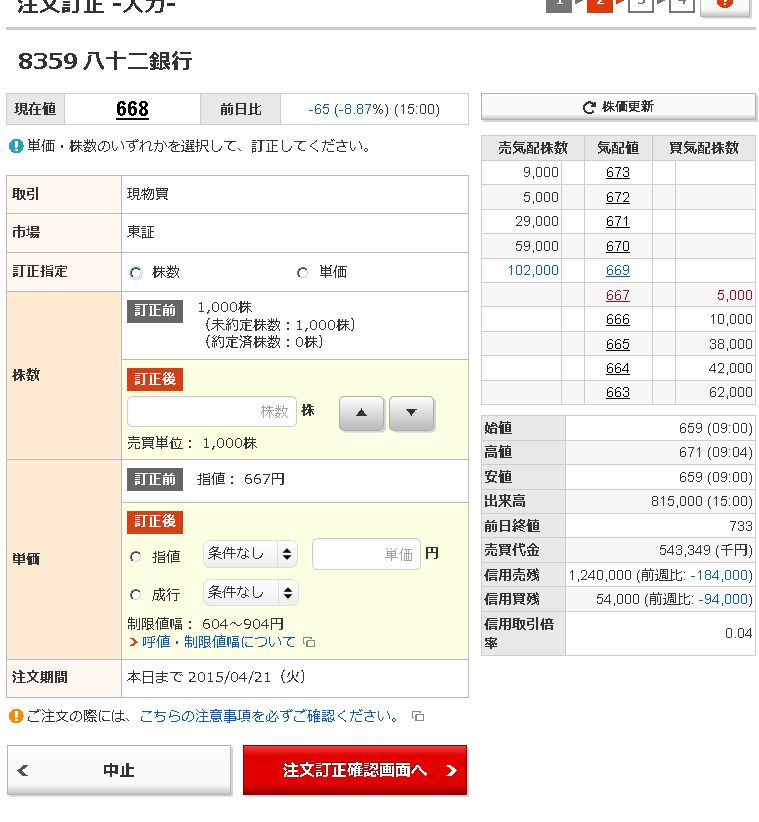Click the external window icon after 制限値幅について
The width and height of the screenshot is (759, 822).
click(309, 642)
